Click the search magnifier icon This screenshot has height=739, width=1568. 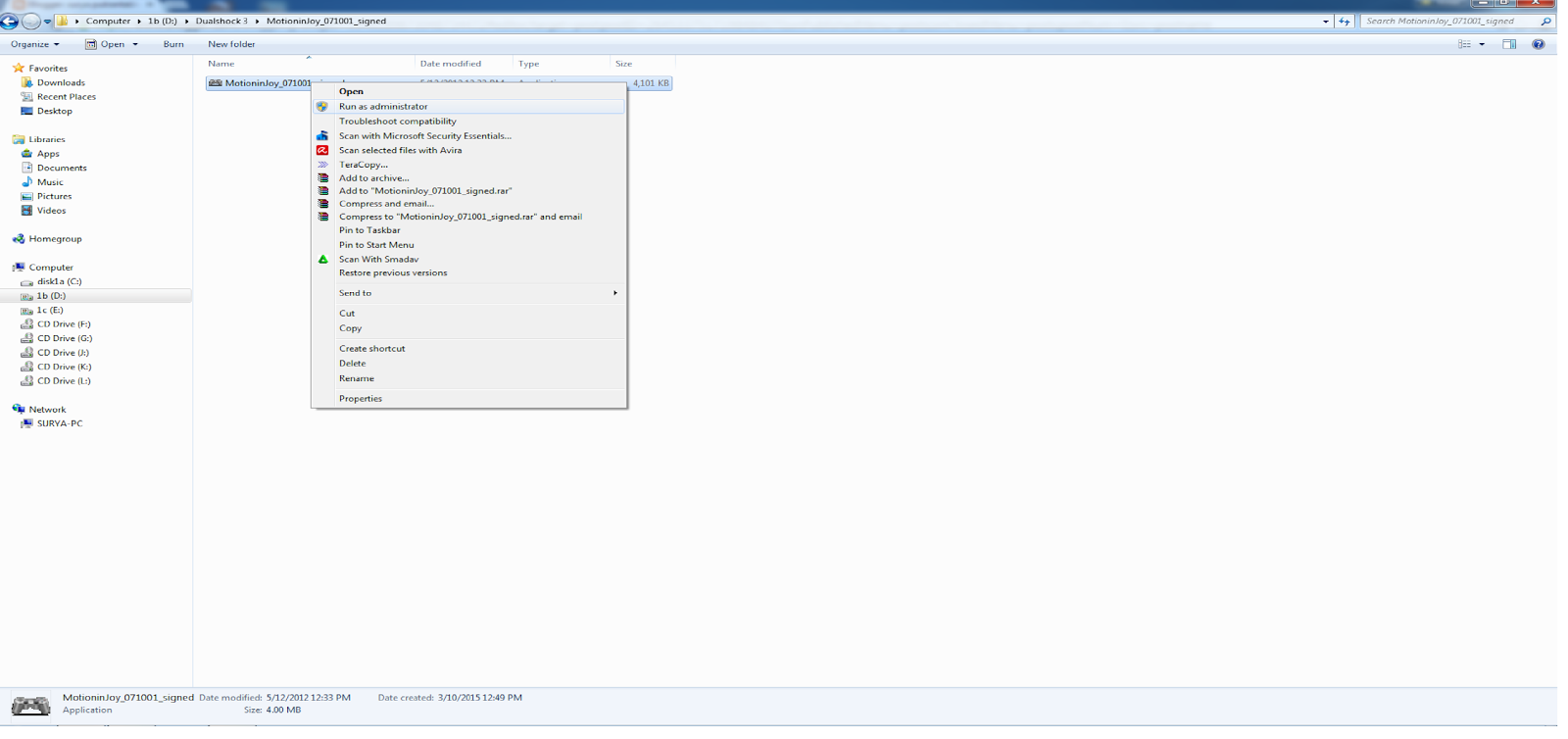(1546, 21)
